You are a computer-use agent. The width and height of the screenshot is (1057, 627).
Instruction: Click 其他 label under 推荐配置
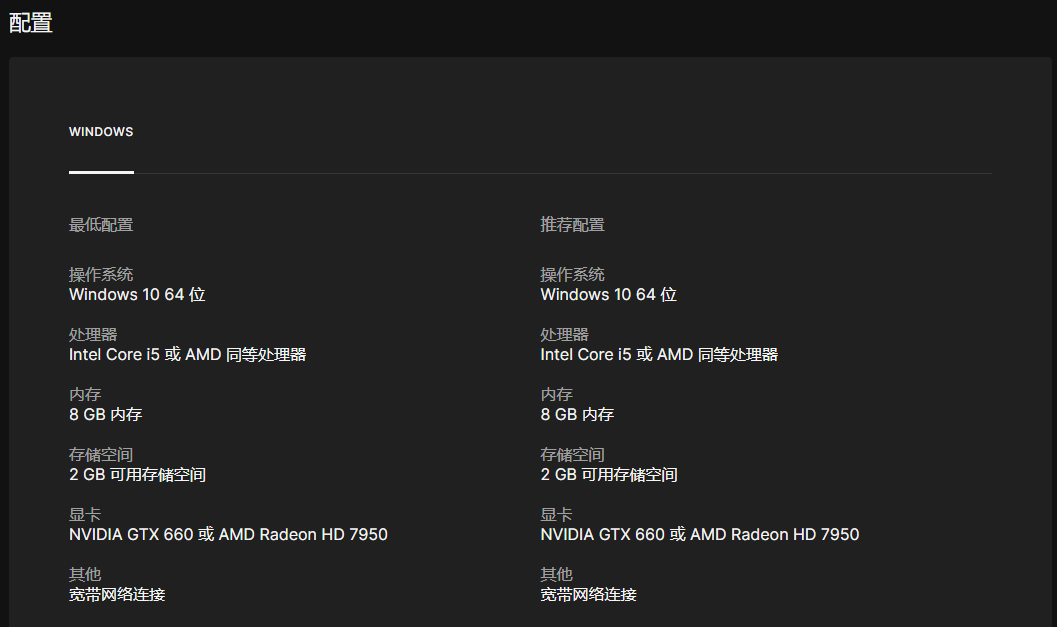pos(556,574)
